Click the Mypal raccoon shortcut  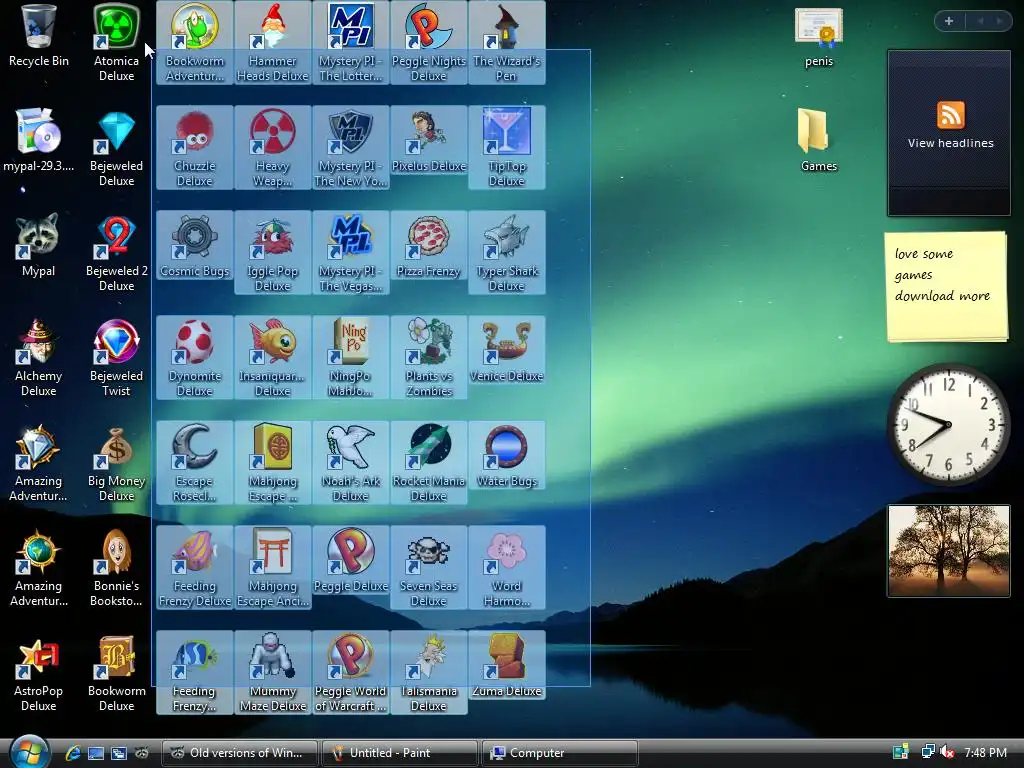point(38,245)
